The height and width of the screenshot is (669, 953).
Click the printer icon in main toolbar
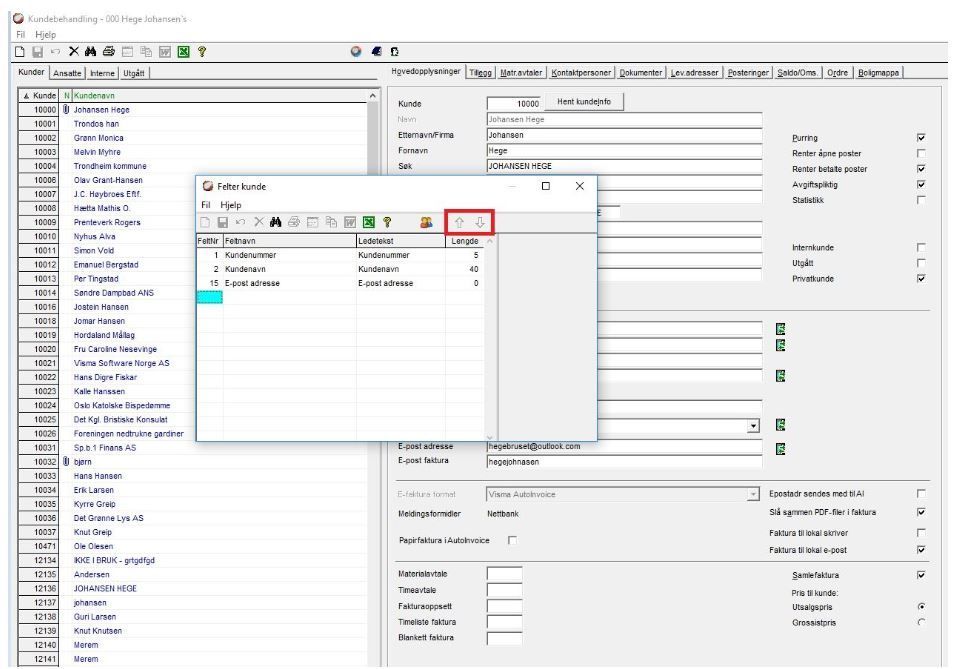coord(109,52)
